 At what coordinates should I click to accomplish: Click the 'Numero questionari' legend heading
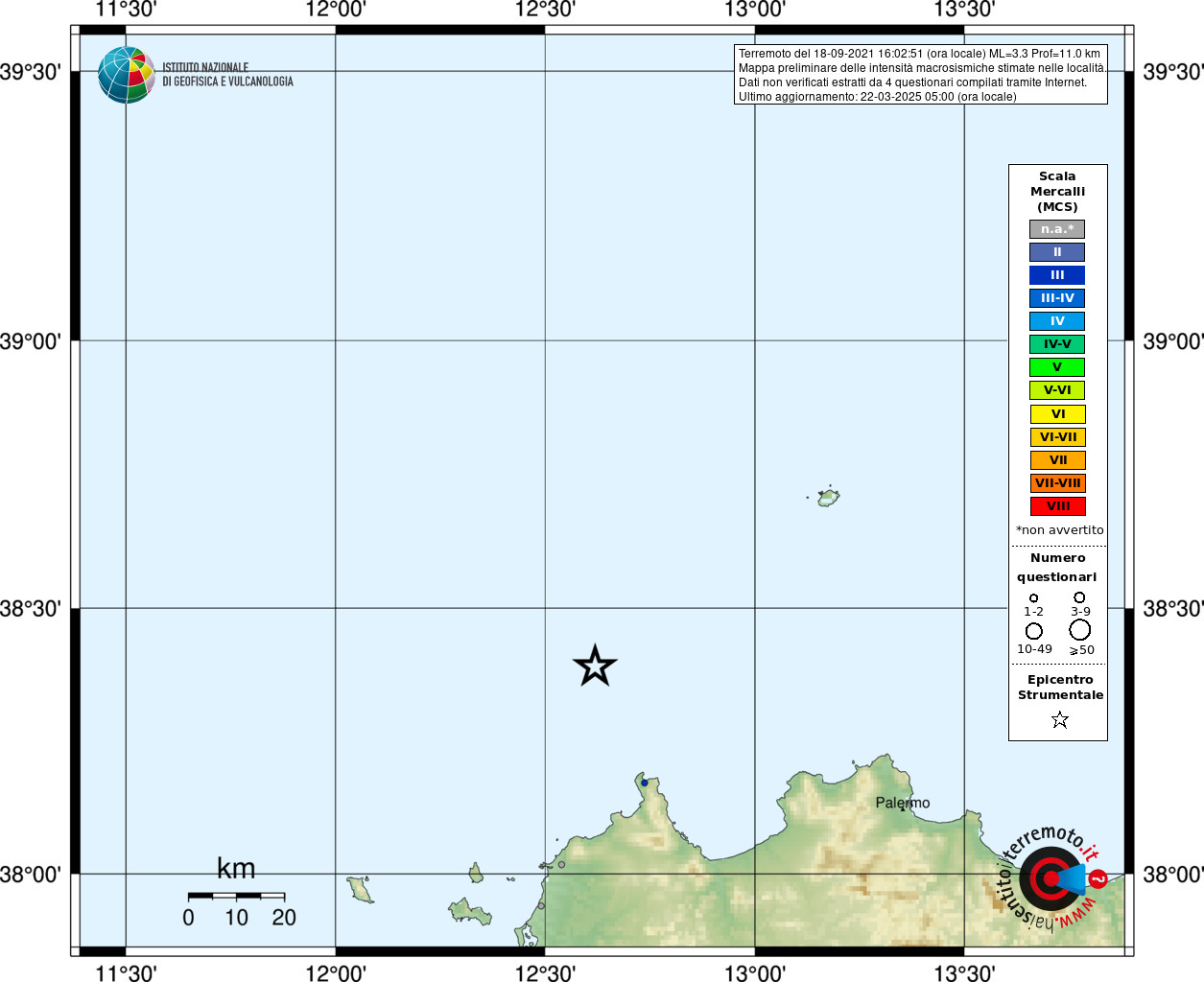click(x=1057, y=568)
